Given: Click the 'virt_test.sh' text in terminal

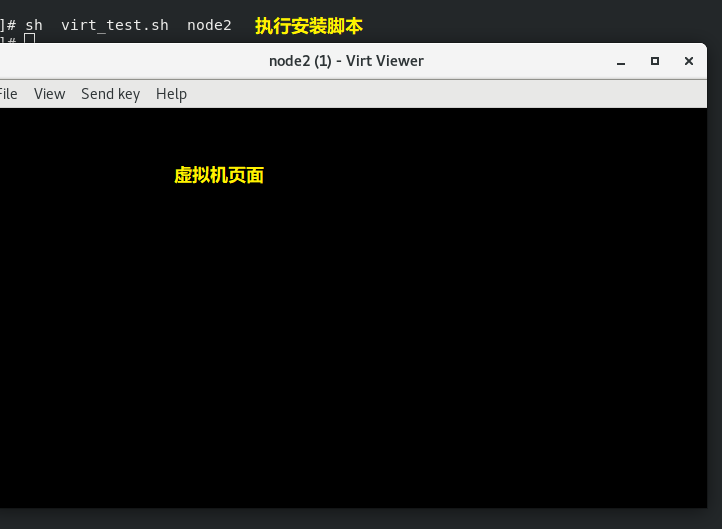Looking at the screenshot, I should click(115, 25).
